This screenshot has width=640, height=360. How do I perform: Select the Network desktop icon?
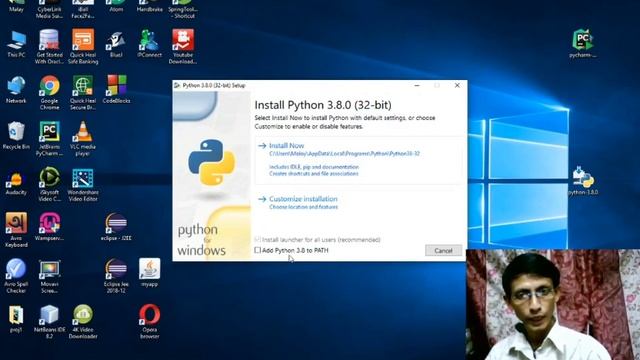(16, 89)
